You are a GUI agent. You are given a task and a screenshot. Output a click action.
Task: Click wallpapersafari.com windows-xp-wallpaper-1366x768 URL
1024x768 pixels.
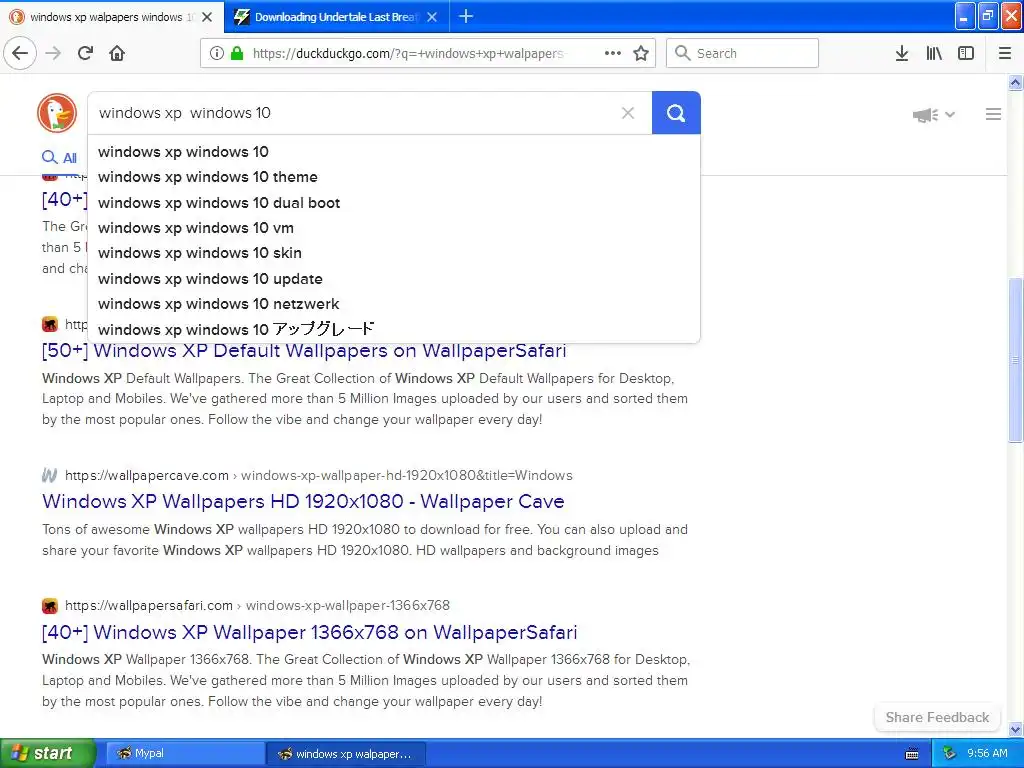257,605
